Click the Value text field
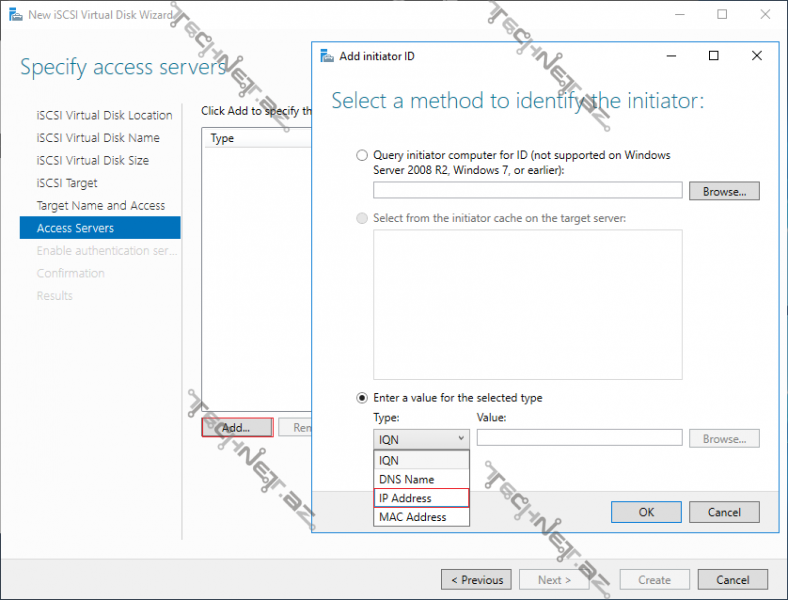The width and height of the screenshot is (788, 600). 579,438
